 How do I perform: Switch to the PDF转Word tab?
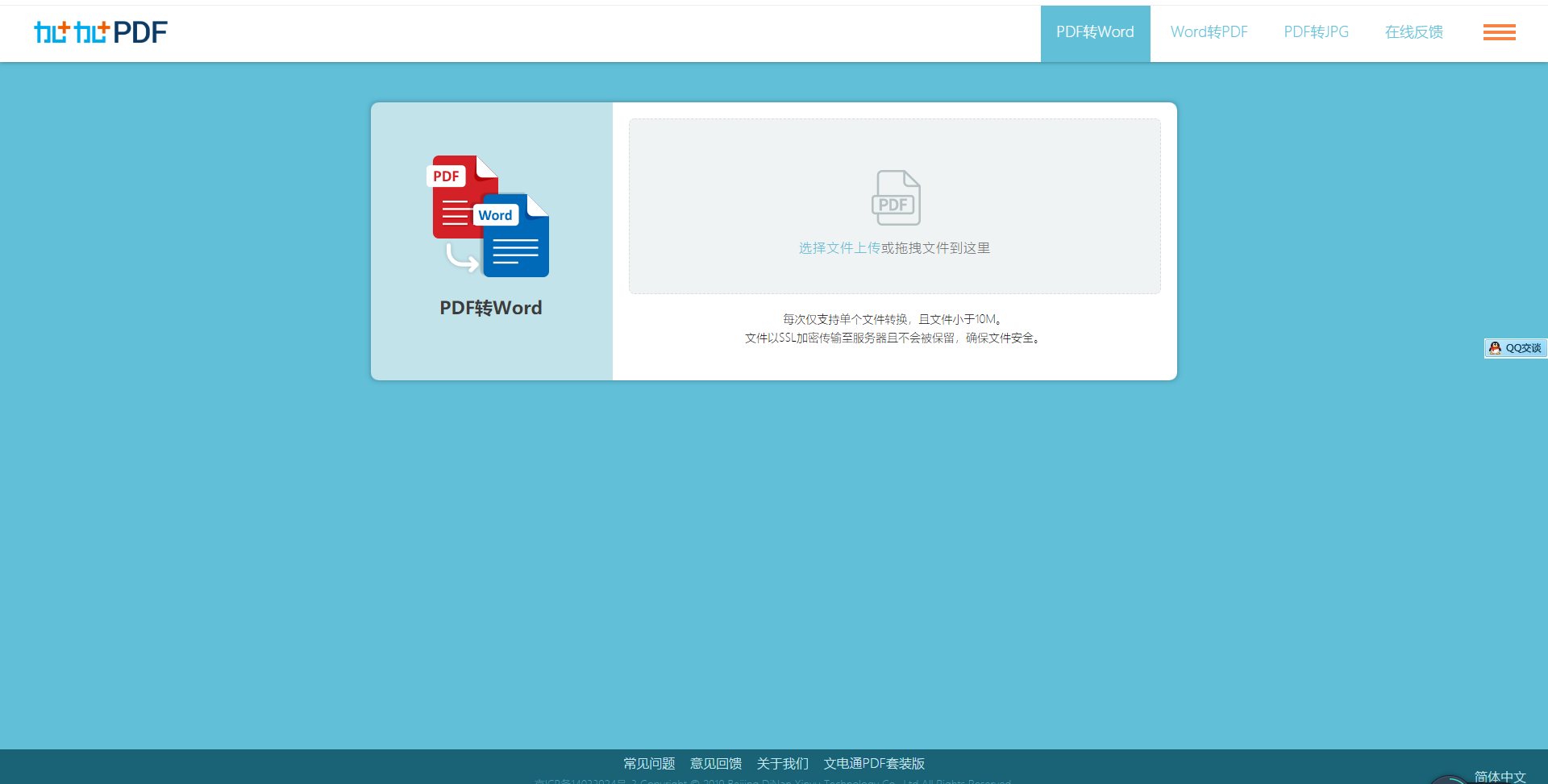pos(1095,32)
